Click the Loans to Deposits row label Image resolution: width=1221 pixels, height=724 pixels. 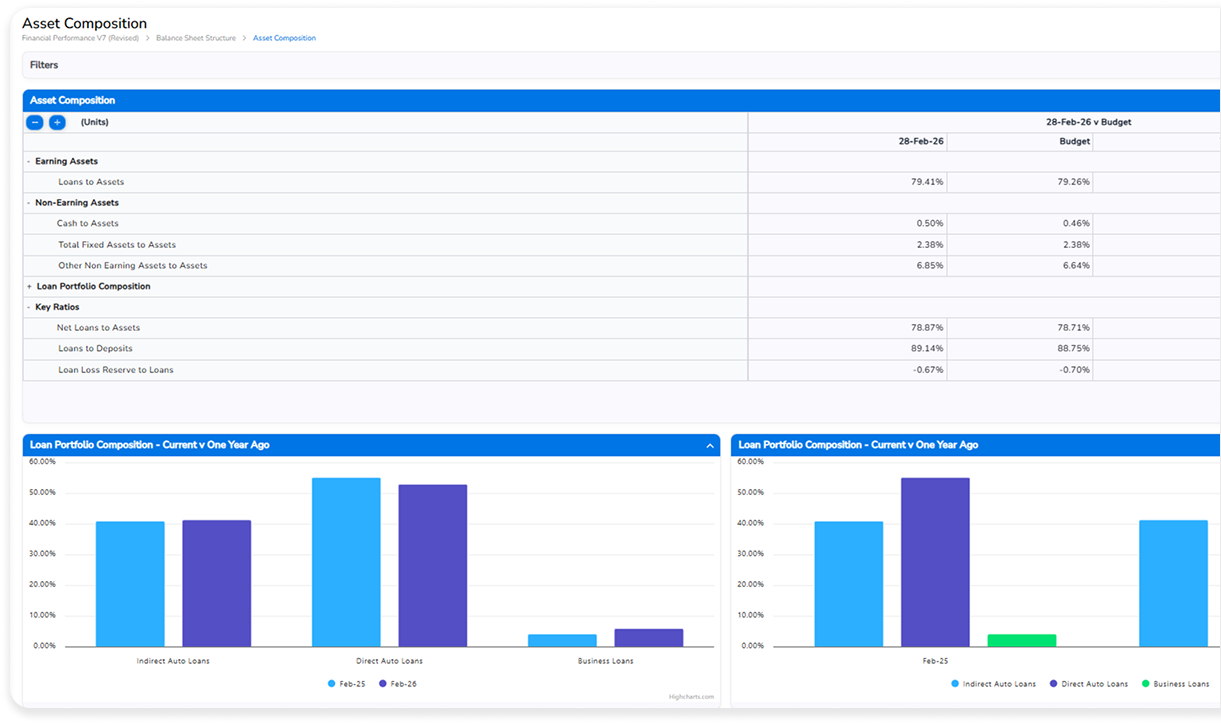(x=95, y=349)
